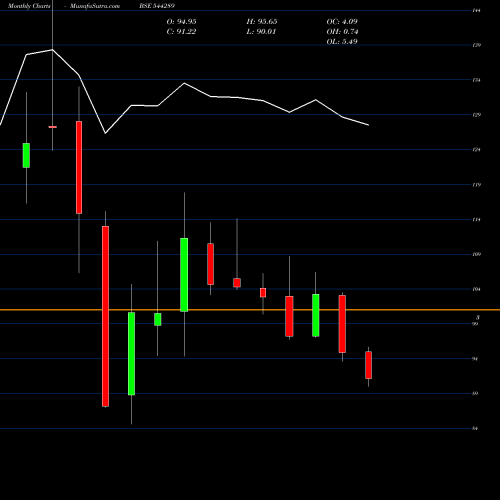
Task: Click the small red doji near 127
Action: point(53,127)
